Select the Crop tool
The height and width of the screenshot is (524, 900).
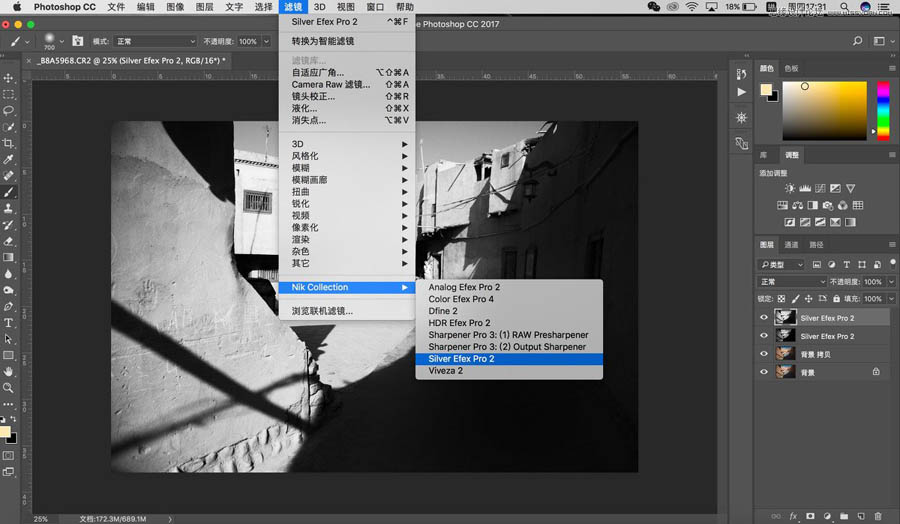8,143
